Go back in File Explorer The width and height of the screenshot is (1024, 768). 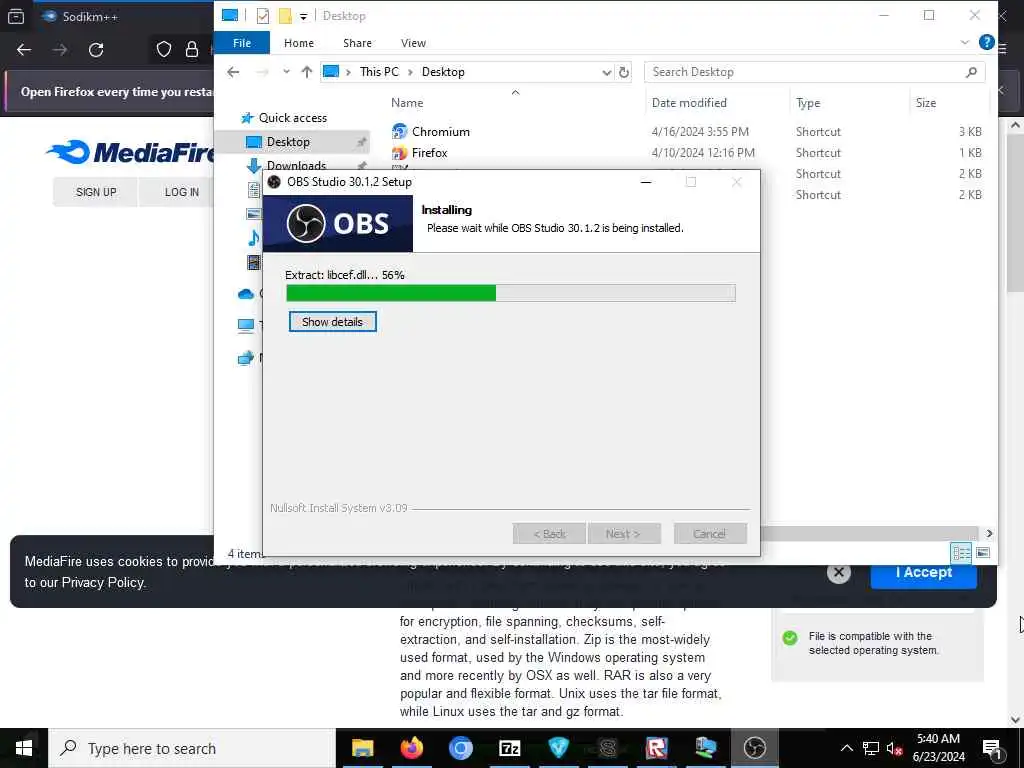(233, 72)
